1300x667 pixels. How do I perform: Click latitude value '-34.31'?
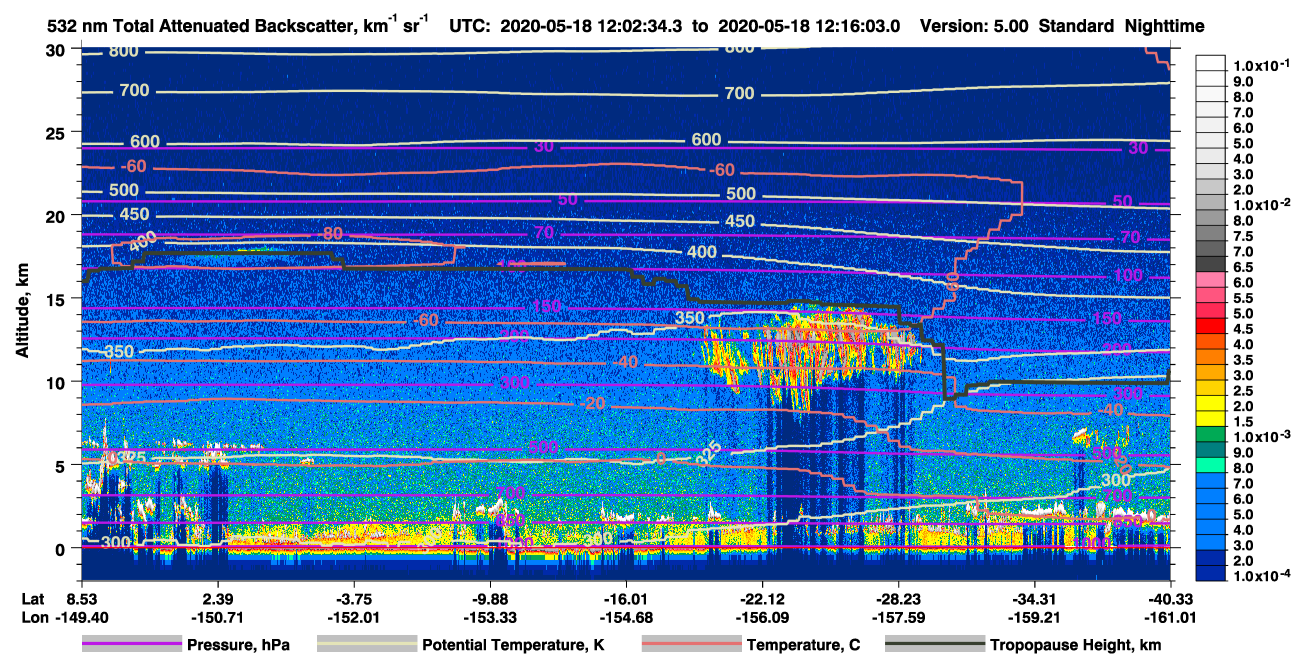(1035, 599)
